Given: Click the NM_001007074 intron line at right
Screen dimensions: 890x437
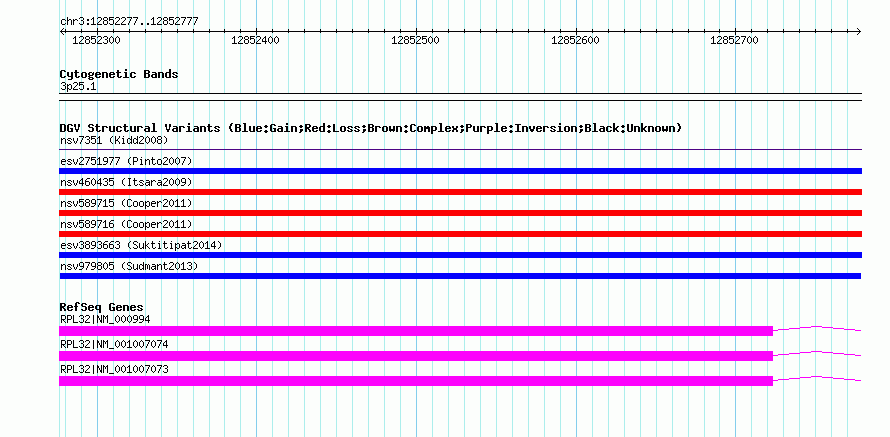Looking at the screenshot, I should 817,353.
